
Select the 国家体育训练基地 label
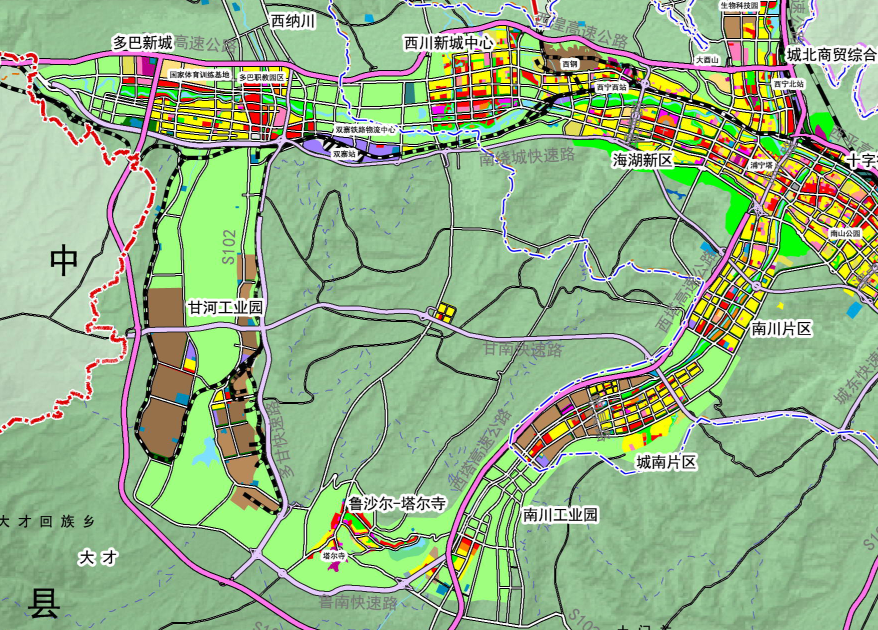tap(199, 74)
